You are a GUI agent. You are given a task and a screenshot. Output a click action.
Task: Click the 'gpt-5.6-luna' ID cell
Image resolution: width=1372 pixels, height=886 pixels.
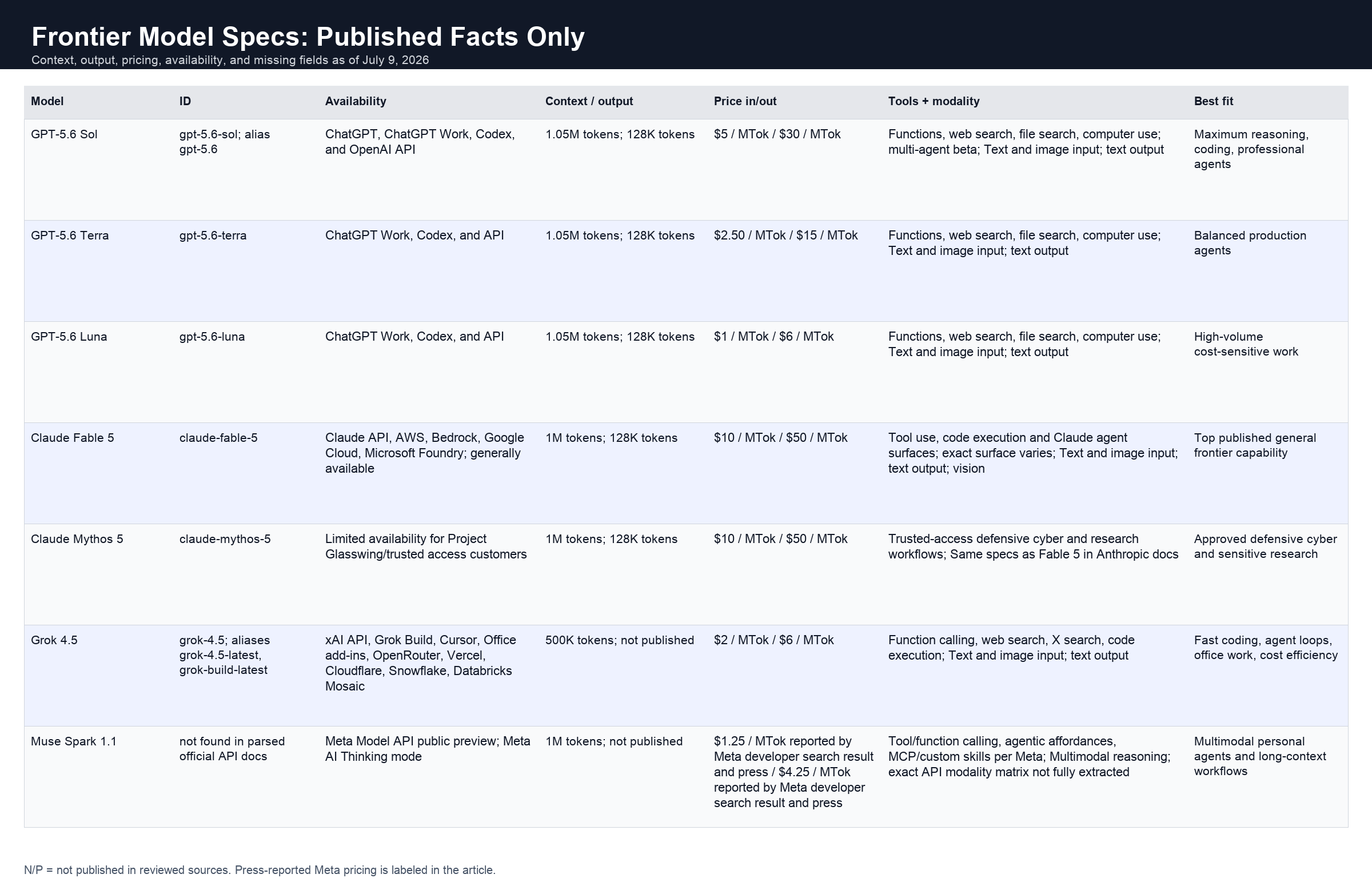pyautogui.click(x=212, y=337)
